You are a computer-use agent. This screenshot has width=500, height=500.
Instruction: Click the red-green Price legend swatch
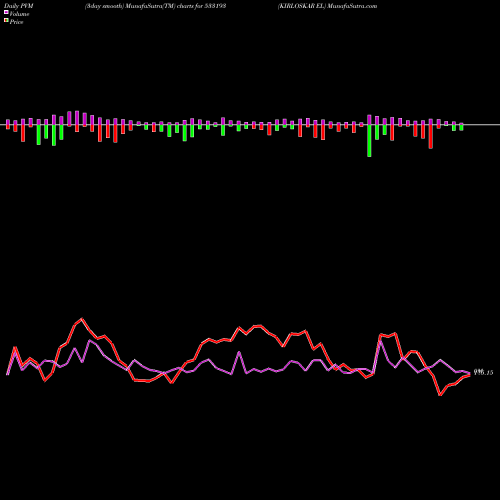[x=6, y=21]
